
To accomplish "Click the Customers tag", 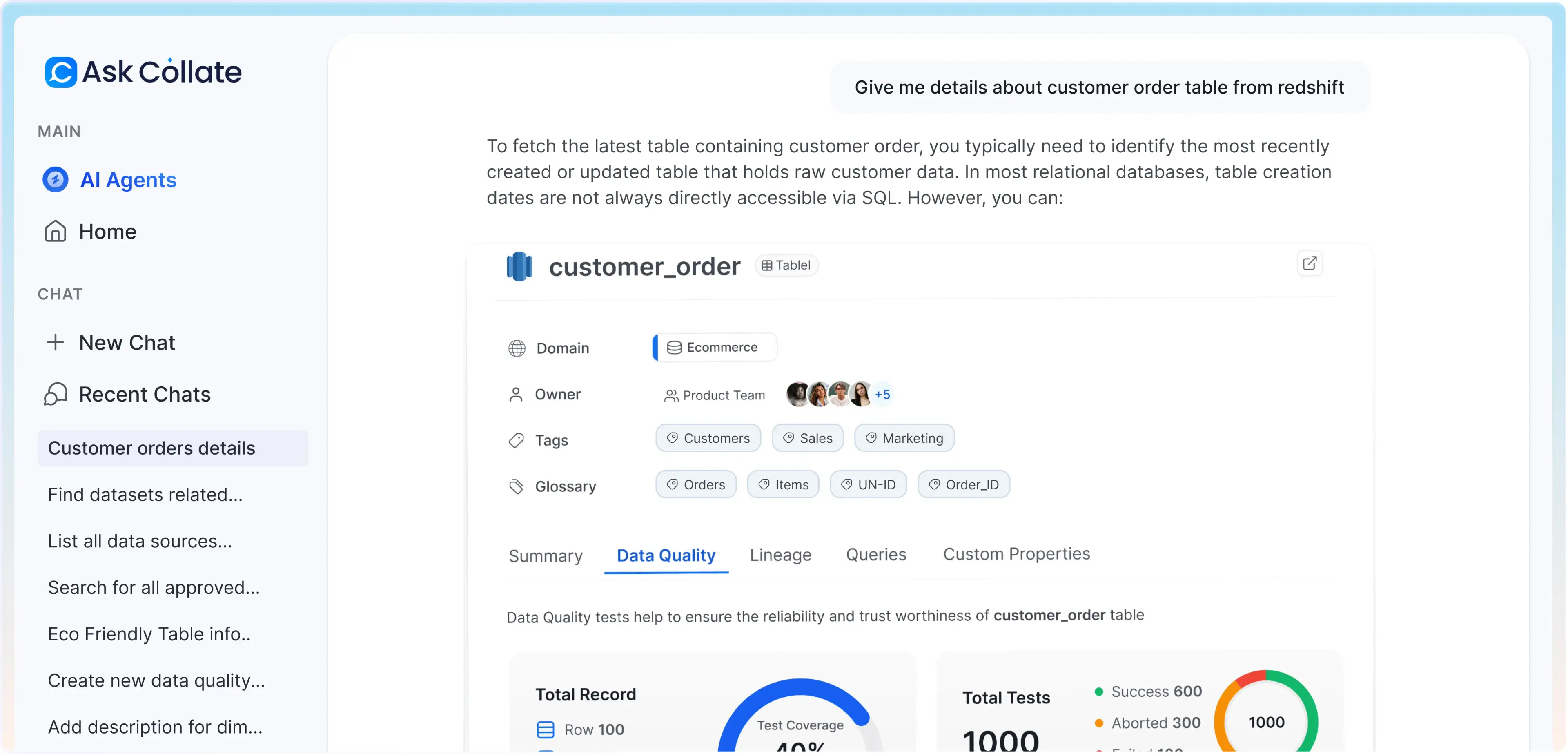I will pos(708,438).
